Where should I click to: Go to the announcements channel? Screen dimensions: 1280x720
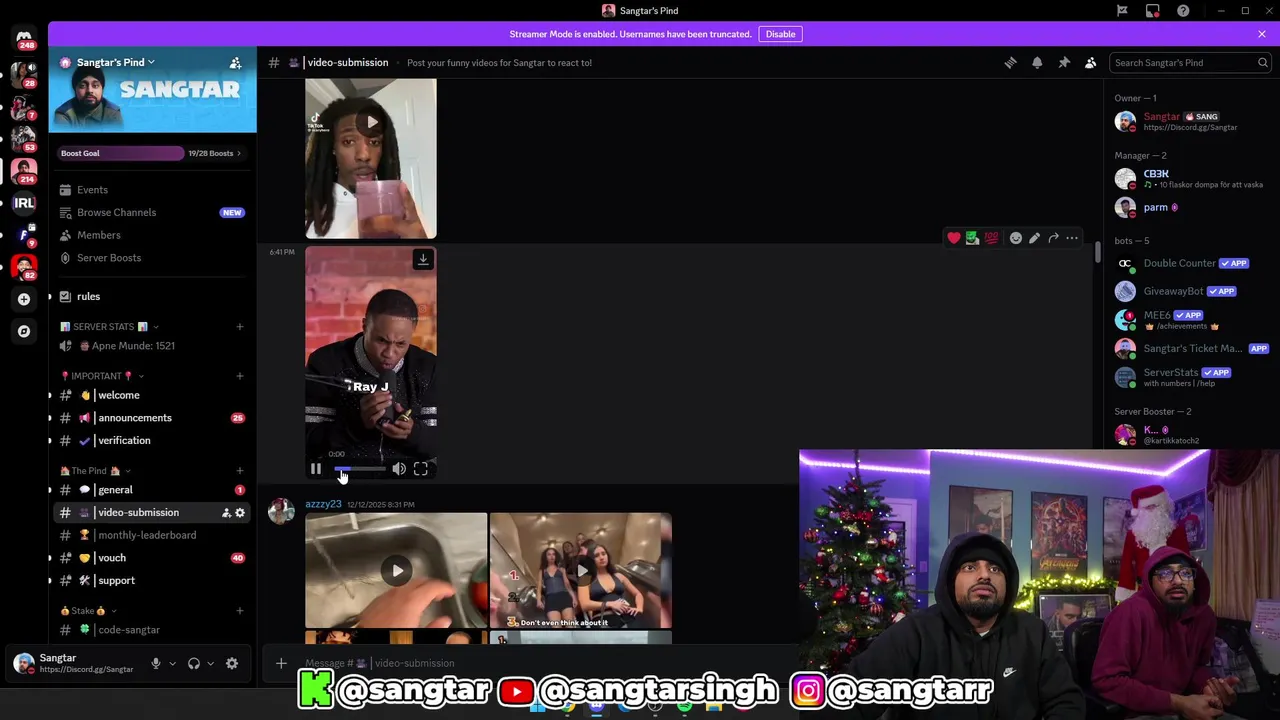152,418
